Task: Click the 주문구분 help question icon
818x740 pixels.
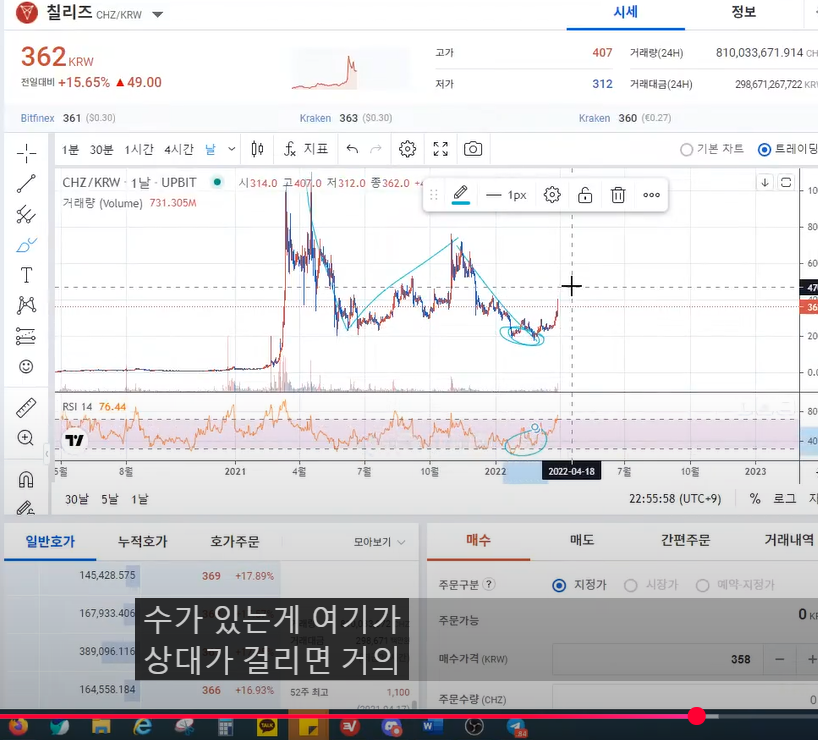Action: [x=489, y=584]
